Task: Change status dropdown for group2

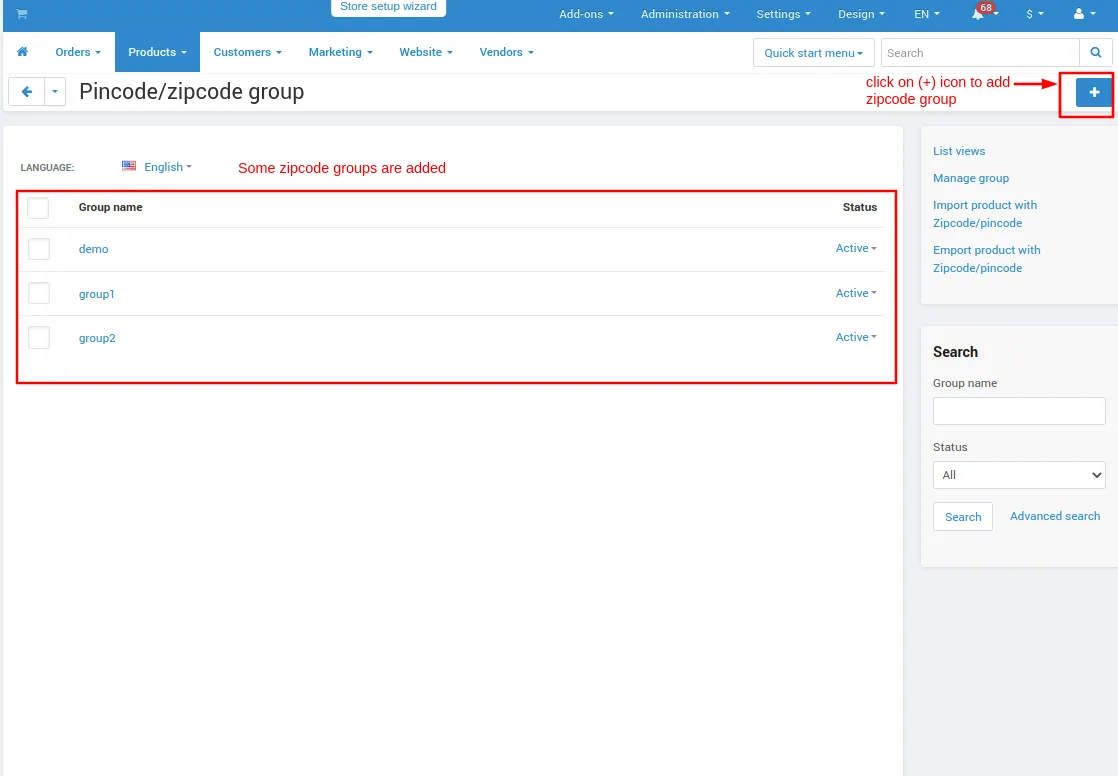Action: (x=856, y=337)
